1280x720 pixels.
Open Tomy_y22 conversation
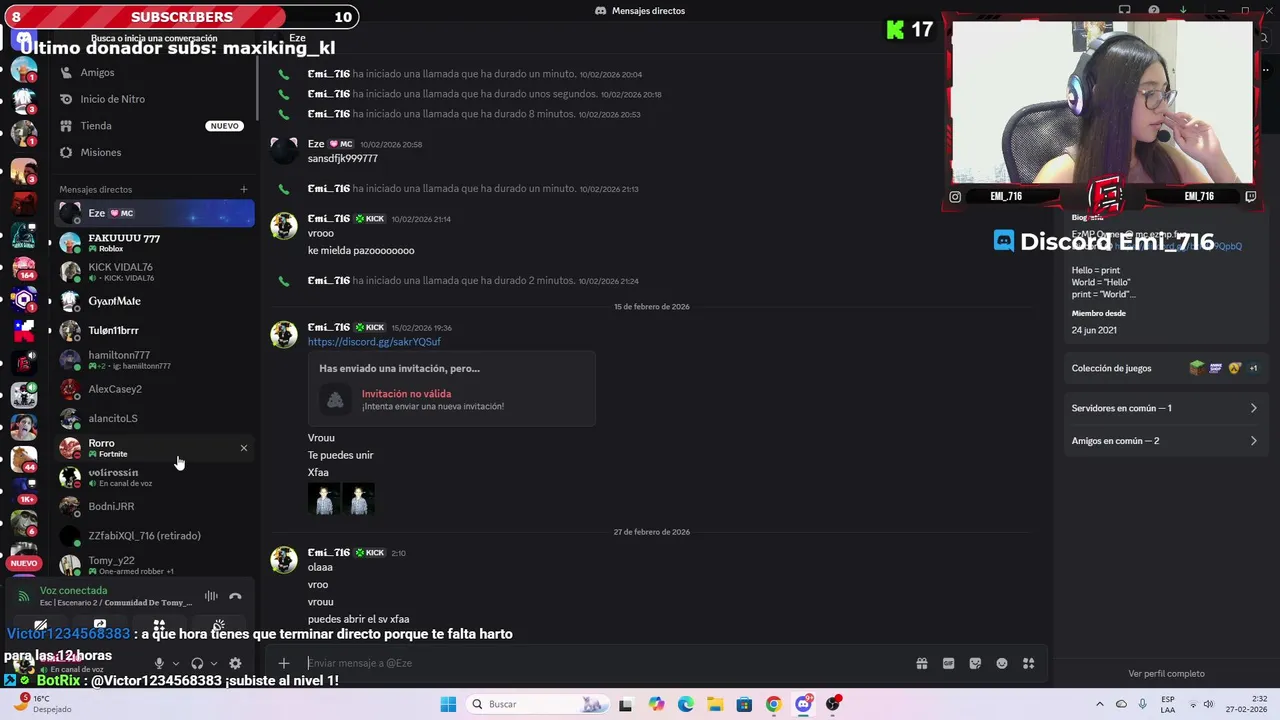click(154, 565)
